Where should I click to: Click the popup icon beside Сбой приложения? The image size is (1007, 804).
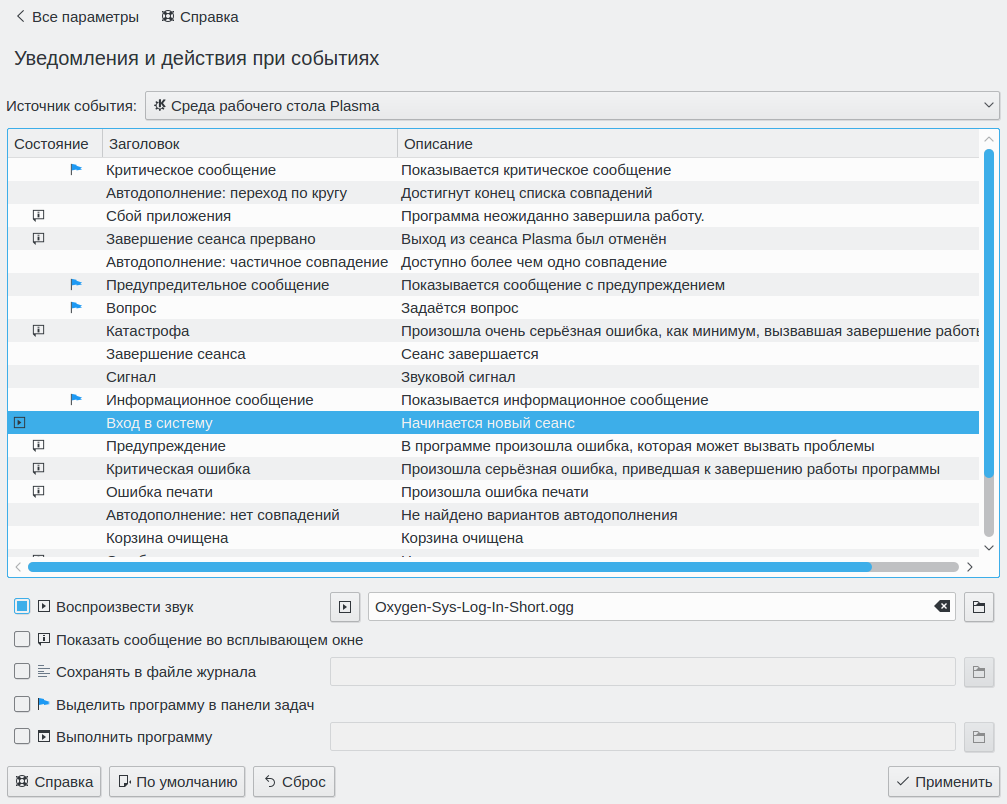pyautogui.click(x=39, y=216)
